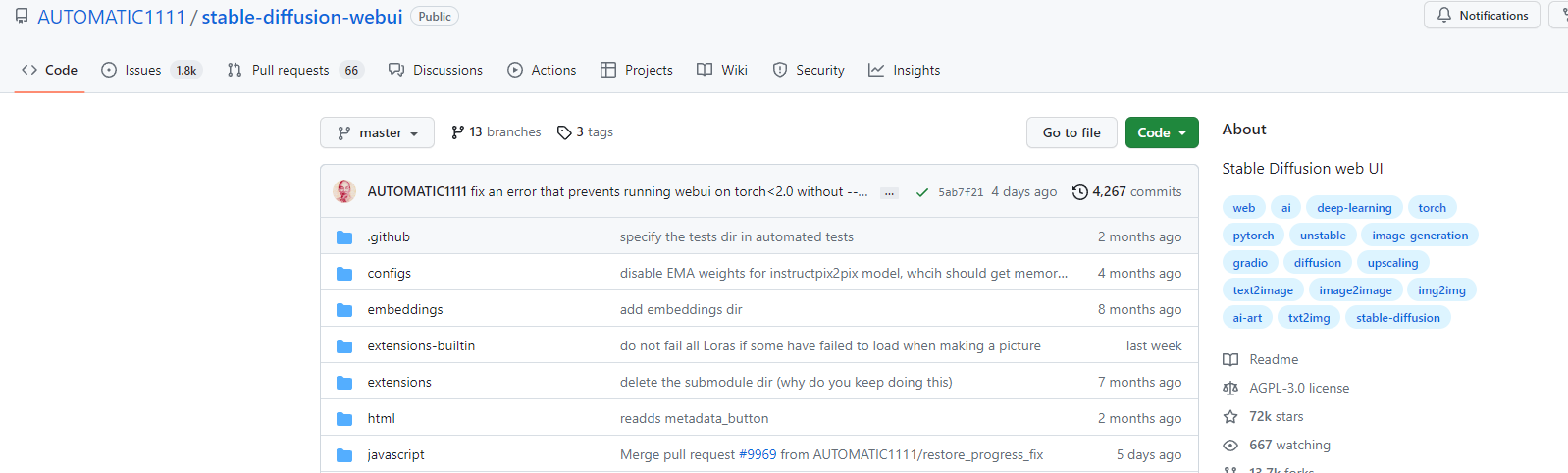Expand the green Code dropdown button
The height and width of the screenshot is (473, 1568).
(1162, 132)
